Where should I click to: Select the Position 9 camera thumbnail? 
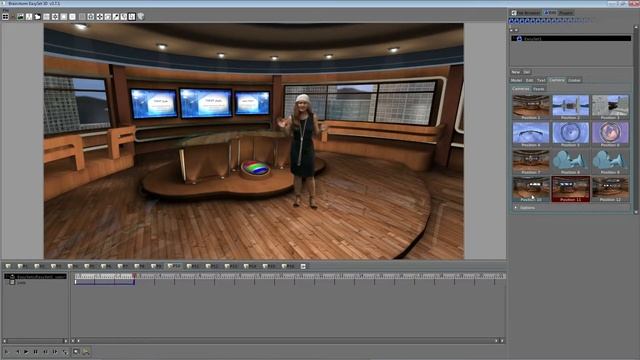tap(610, 162)
